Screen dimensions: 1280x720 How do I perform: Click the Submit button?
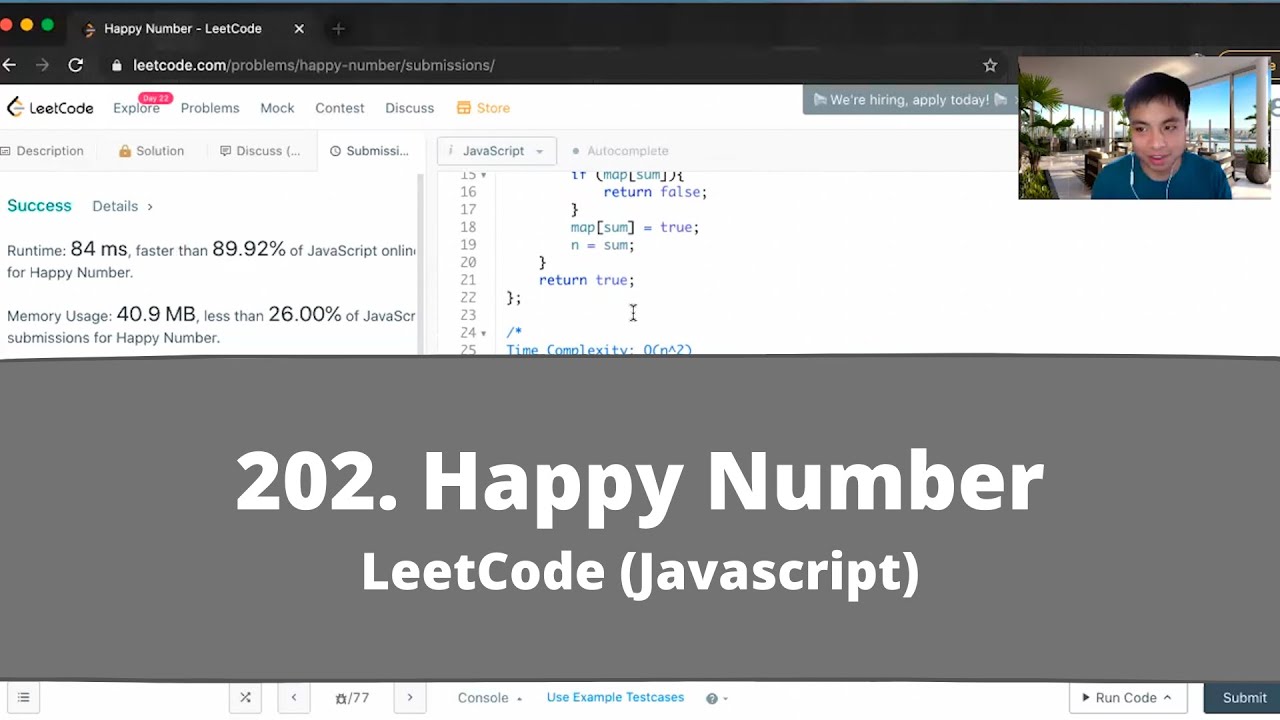pos(1244,698)
